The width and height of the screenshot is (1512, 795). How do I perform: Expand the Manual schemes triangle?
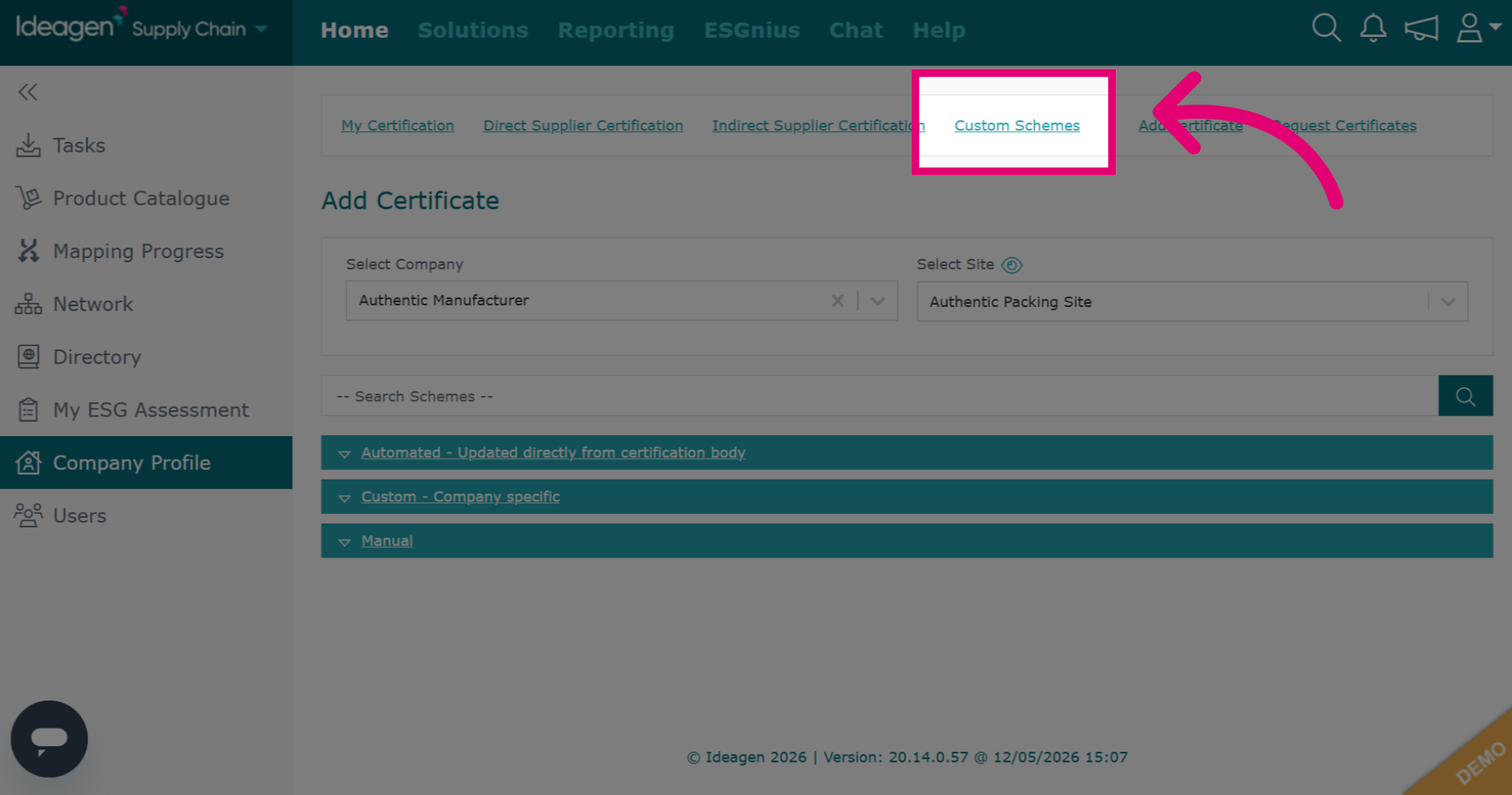(344, 542)
